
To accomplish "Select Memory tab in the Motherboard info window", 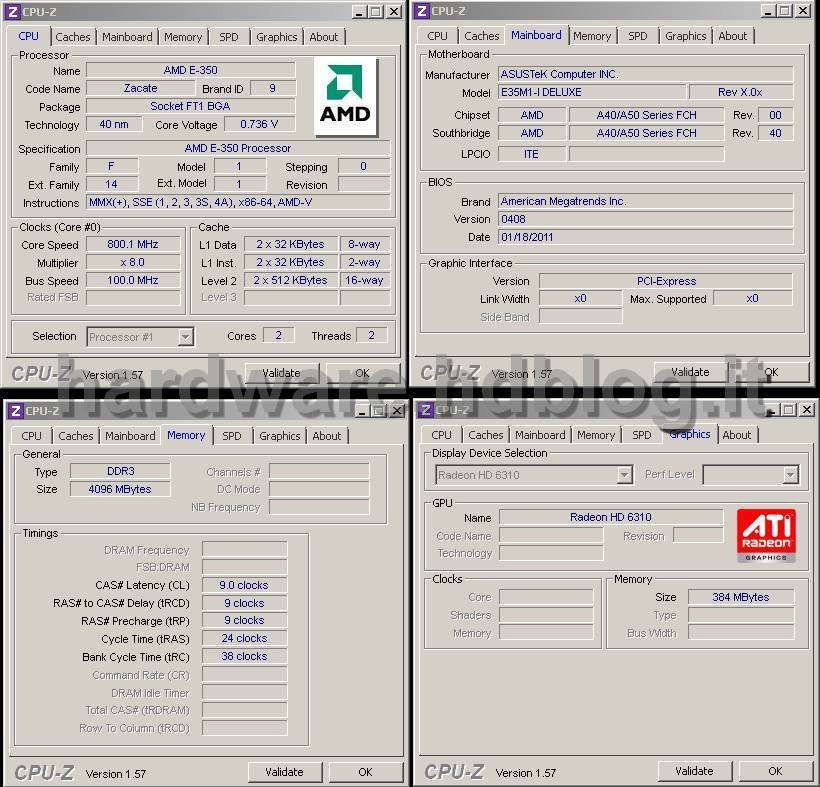I will (592, 36).
